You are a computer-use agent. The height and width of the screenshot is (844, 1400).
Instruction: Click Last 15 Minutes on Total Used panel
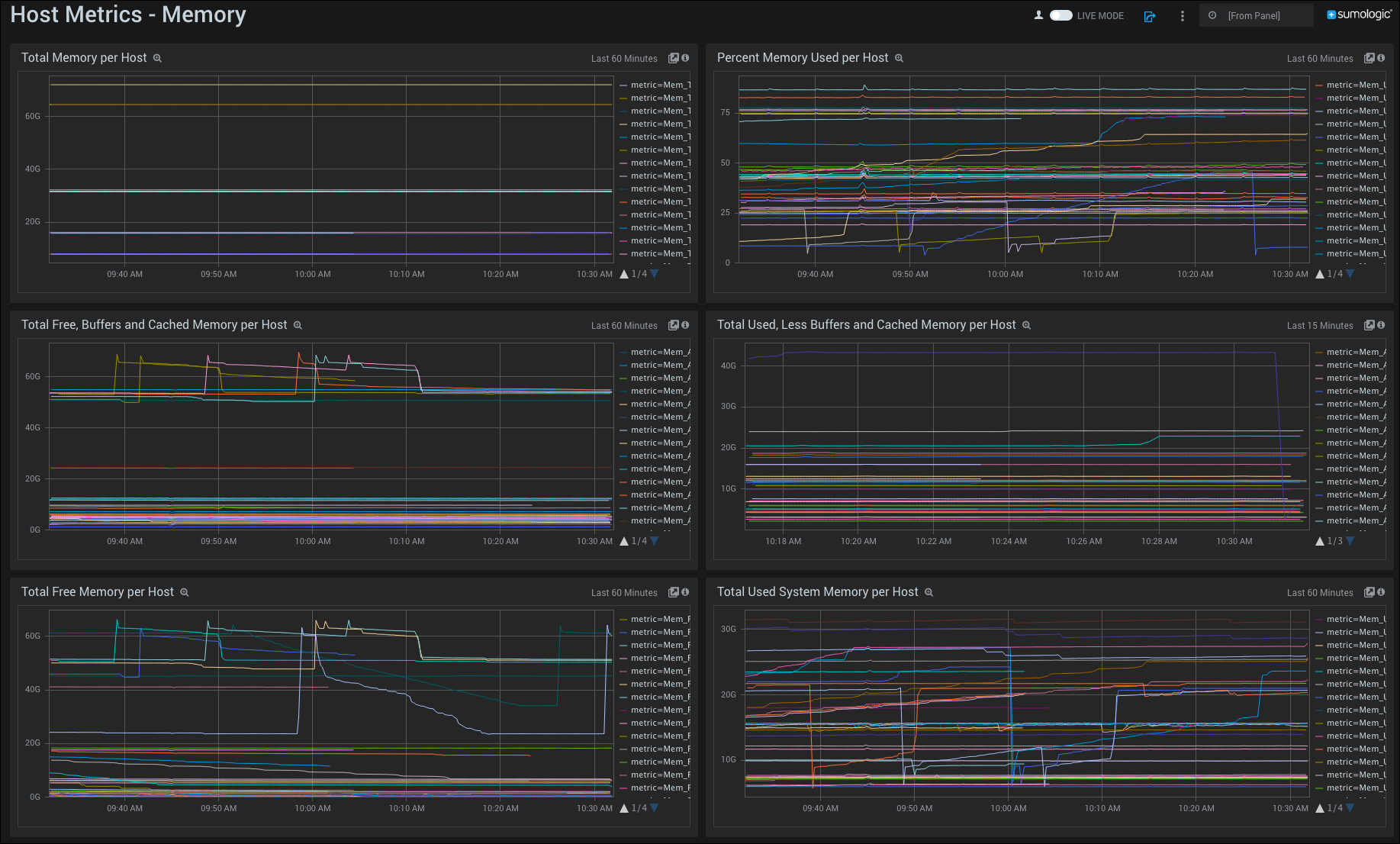[1319, 325]
